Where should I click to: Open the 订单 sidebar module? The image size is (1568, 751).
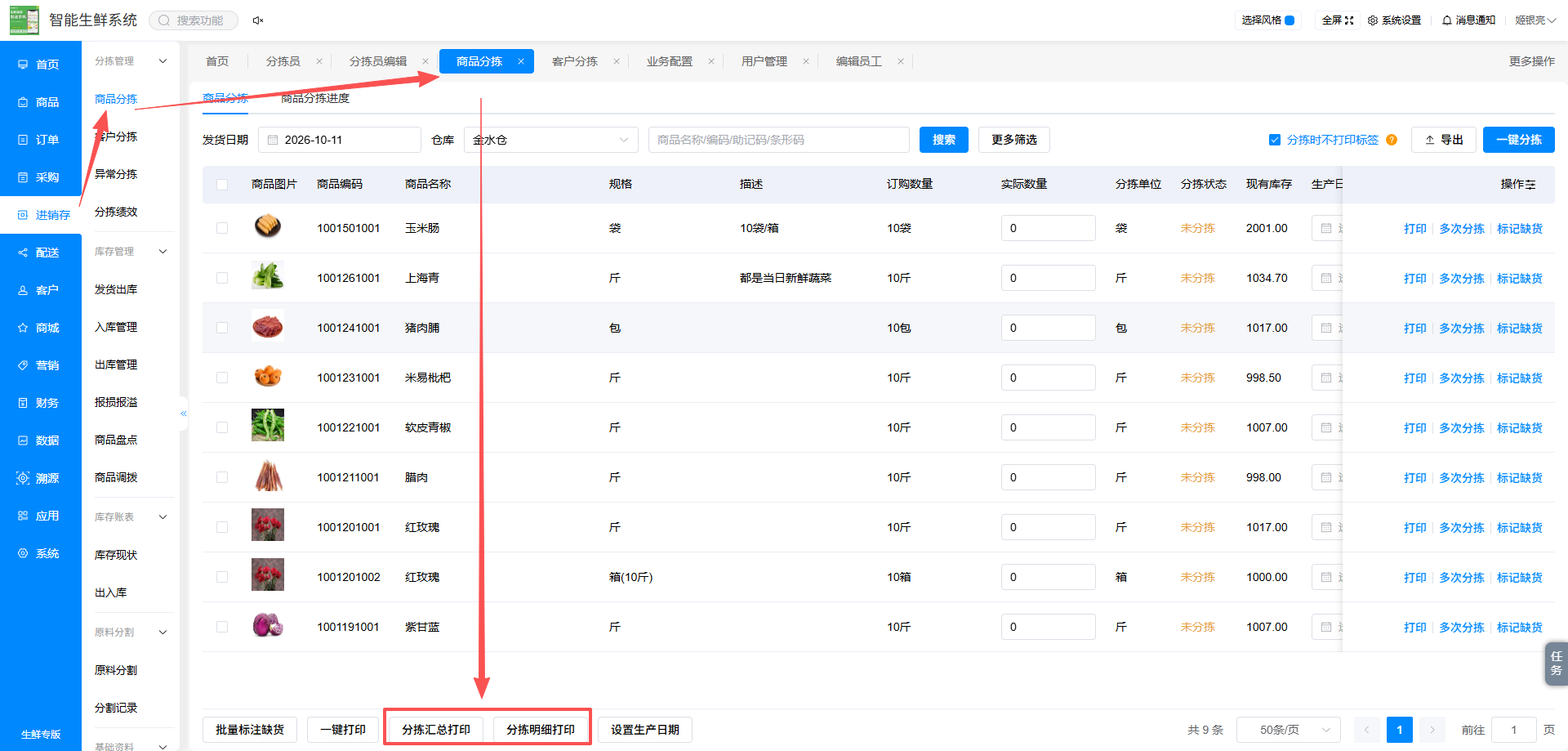click(41, 140)
